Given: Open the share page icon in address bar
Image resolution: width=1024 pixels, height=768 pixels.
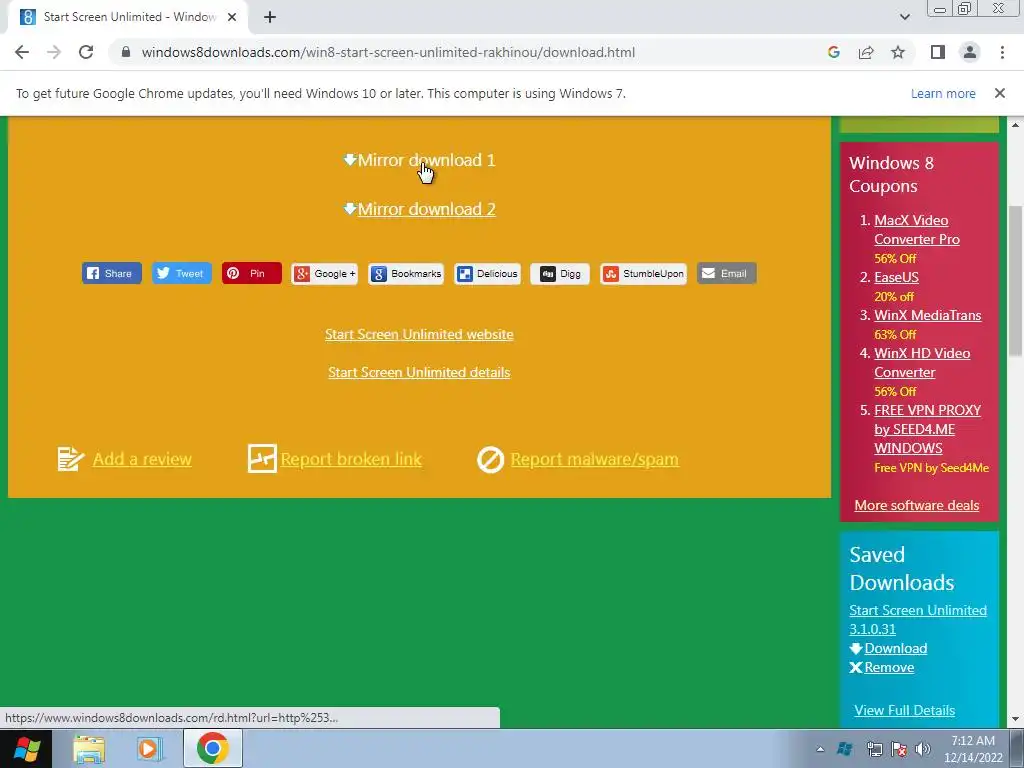Looking at the screenshot, I should [x=866, y=52].
